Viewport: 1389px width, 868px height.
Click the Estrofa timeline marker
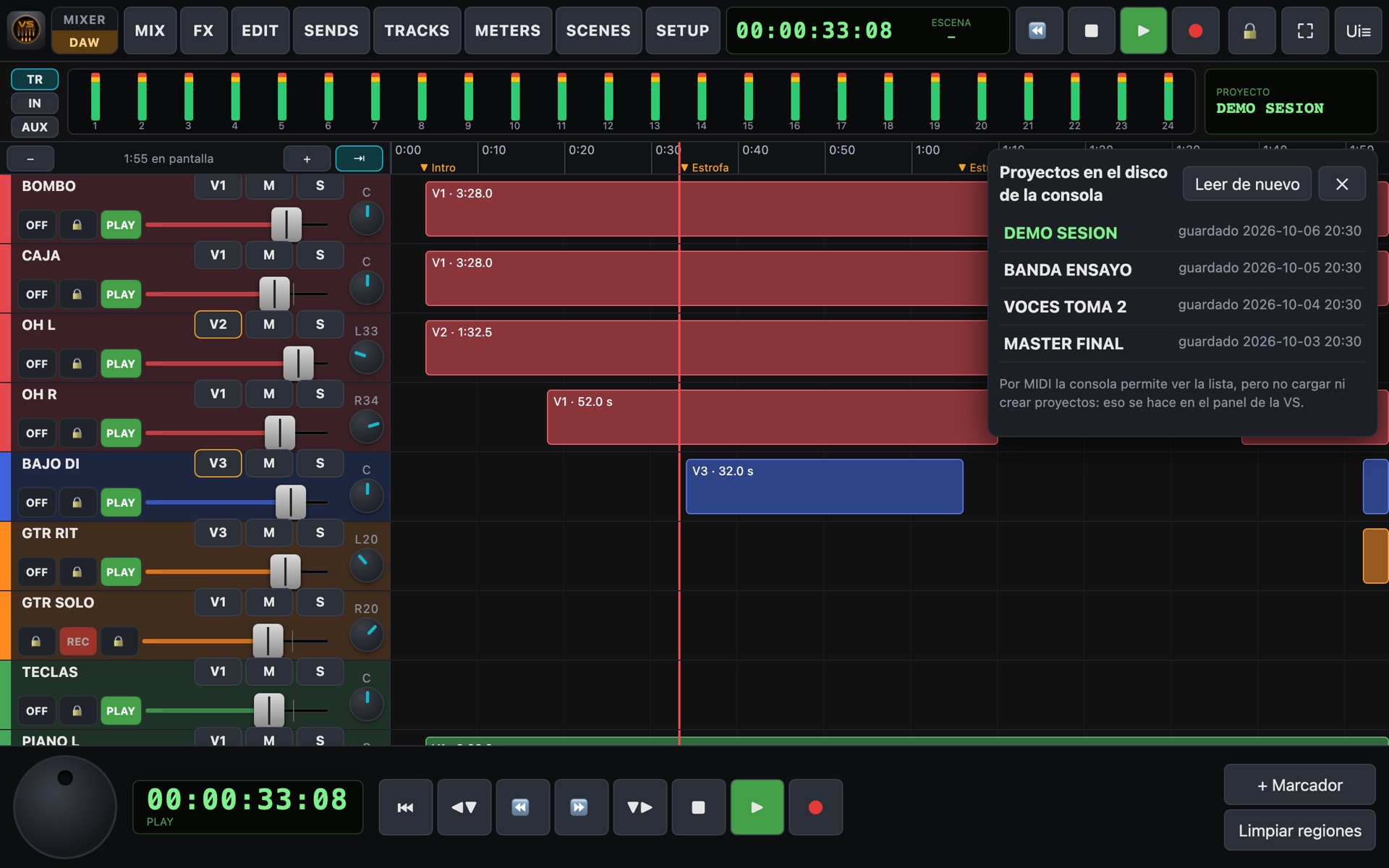[705, 167]
